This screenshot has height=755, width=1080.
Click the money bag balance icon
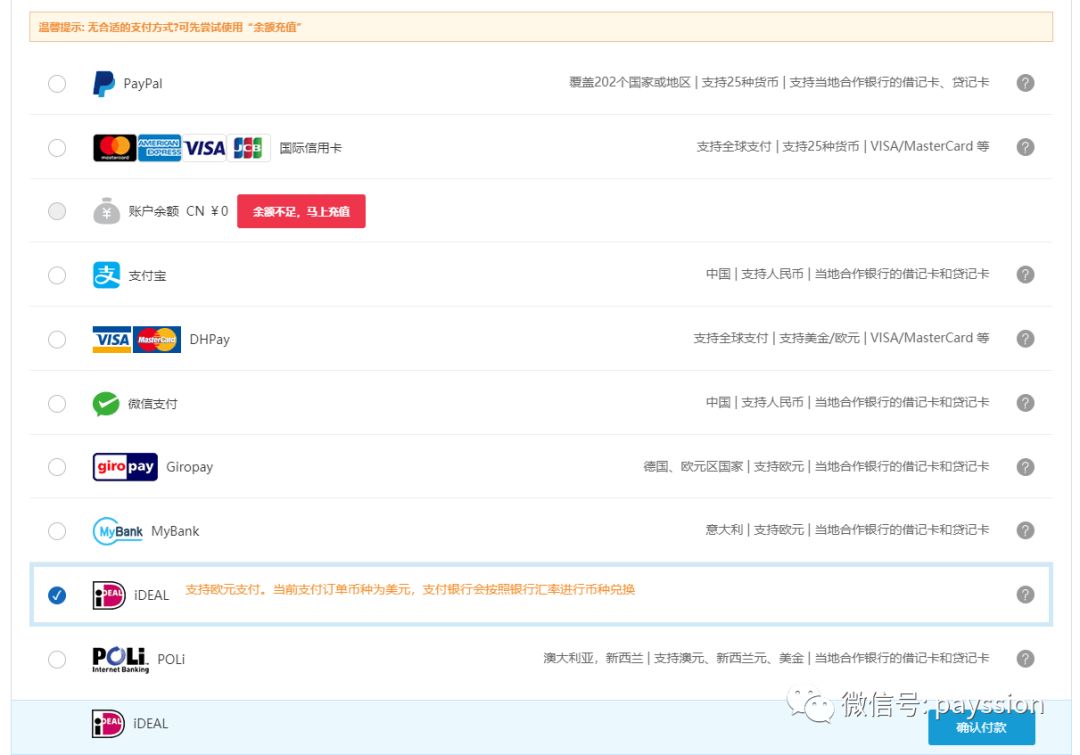pyautogui.click(x=106, y=211)
